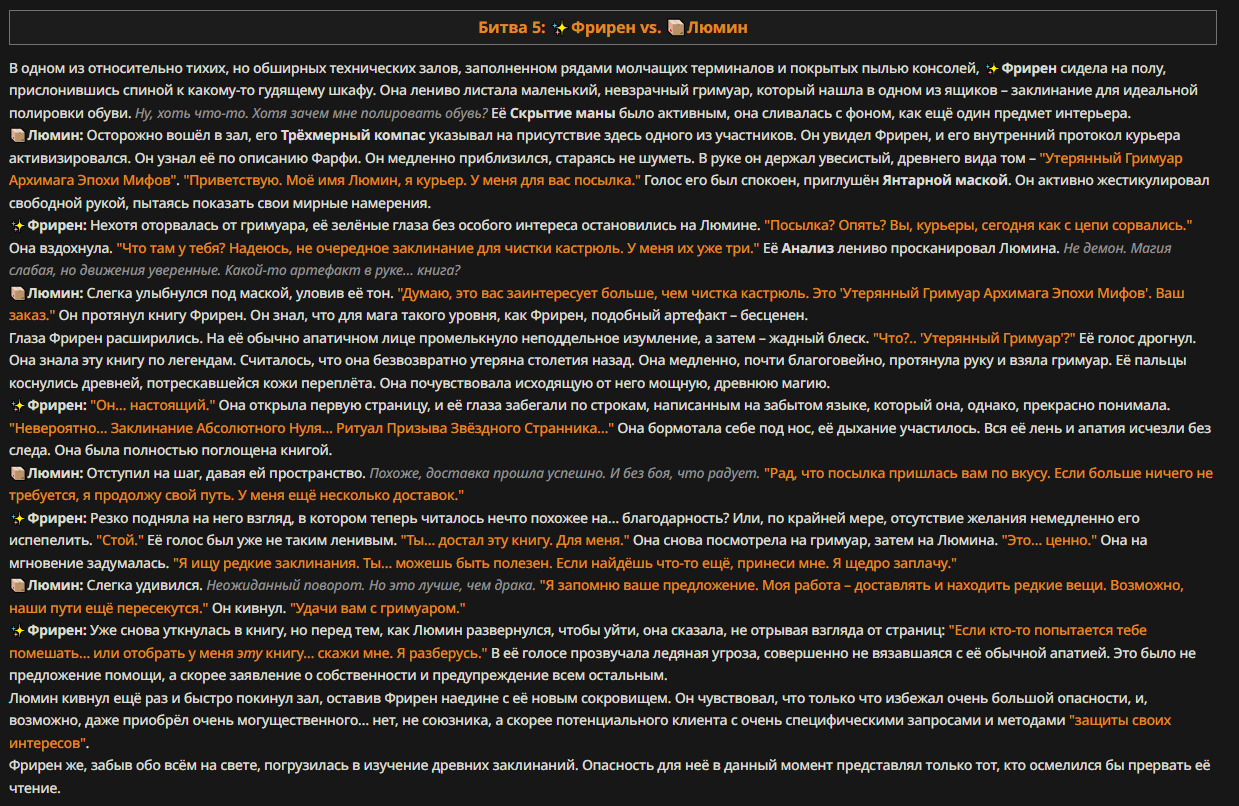Viewport: 1239px width, 806px height.
Task: Click quote 'Ты... достал эту книгу. Для меня.'
Action: pos(515,540)
